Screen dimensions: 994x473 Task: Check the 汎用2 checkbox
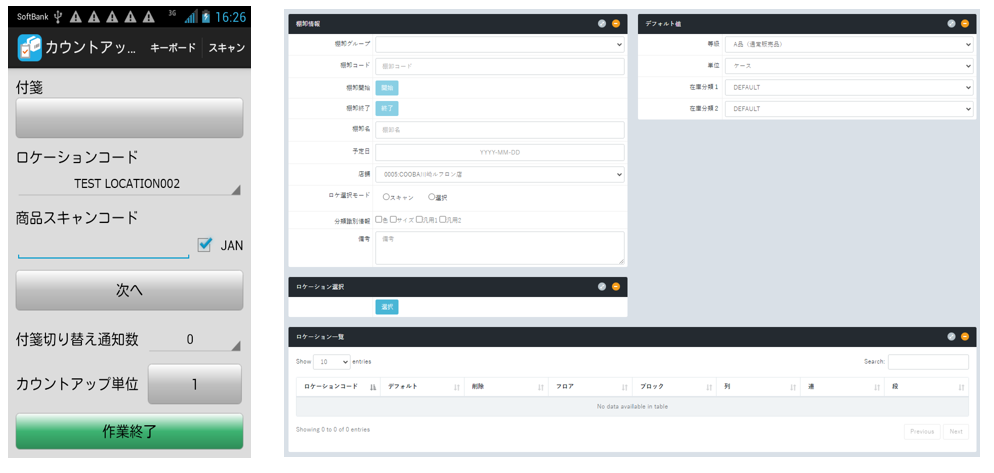click(x=442, y=219)
